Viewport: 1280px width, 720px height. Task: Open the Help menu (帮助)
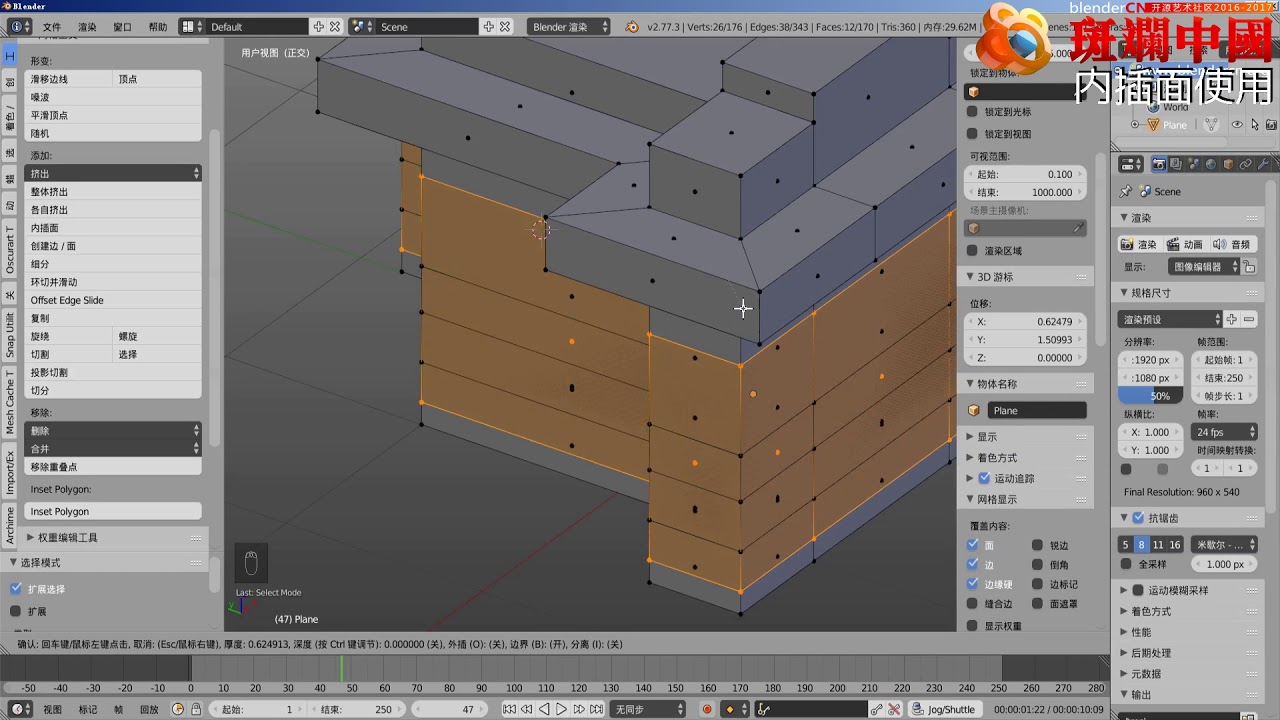pyautogui.click(x=158, y=27)
